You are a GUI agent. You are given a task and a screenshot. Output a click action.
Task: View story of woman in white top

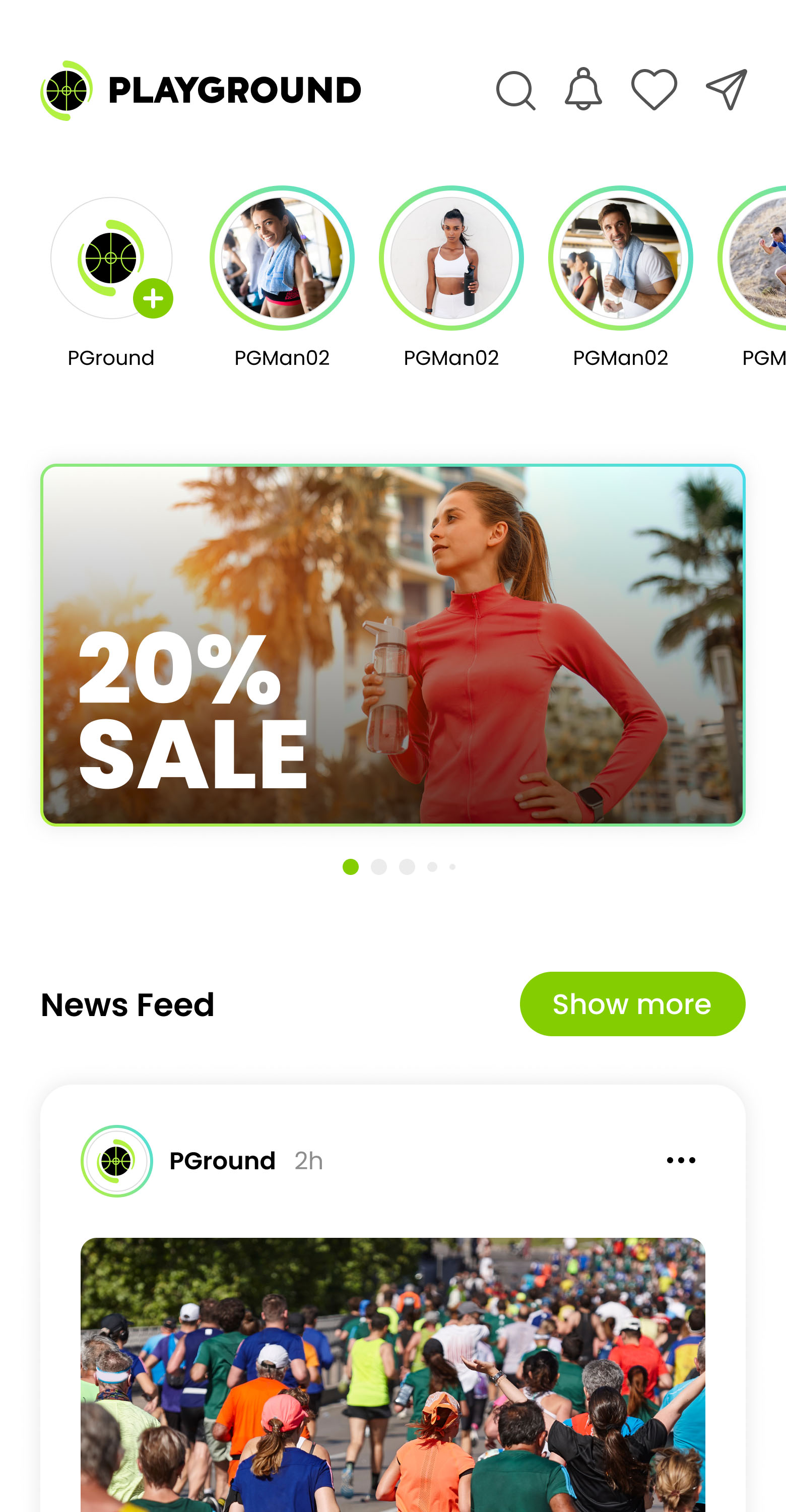click(451, 258)
